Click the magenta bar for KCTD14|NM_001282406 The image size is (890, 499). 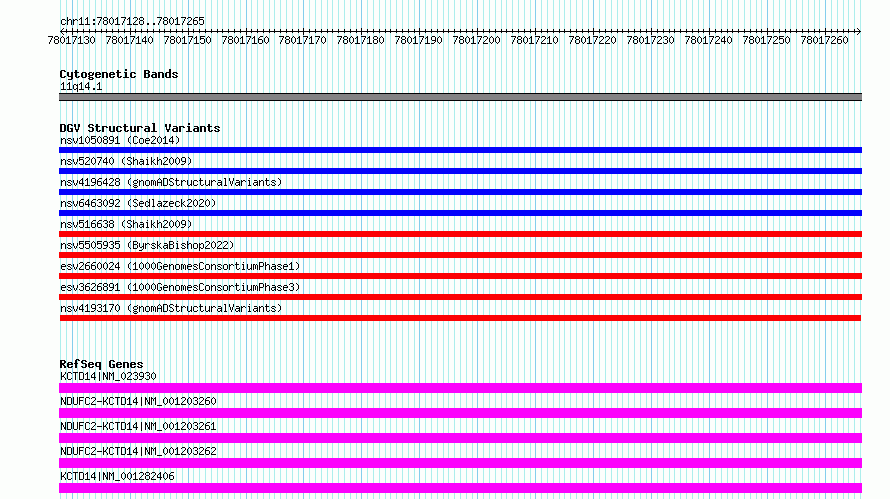[x=460, y=488]
